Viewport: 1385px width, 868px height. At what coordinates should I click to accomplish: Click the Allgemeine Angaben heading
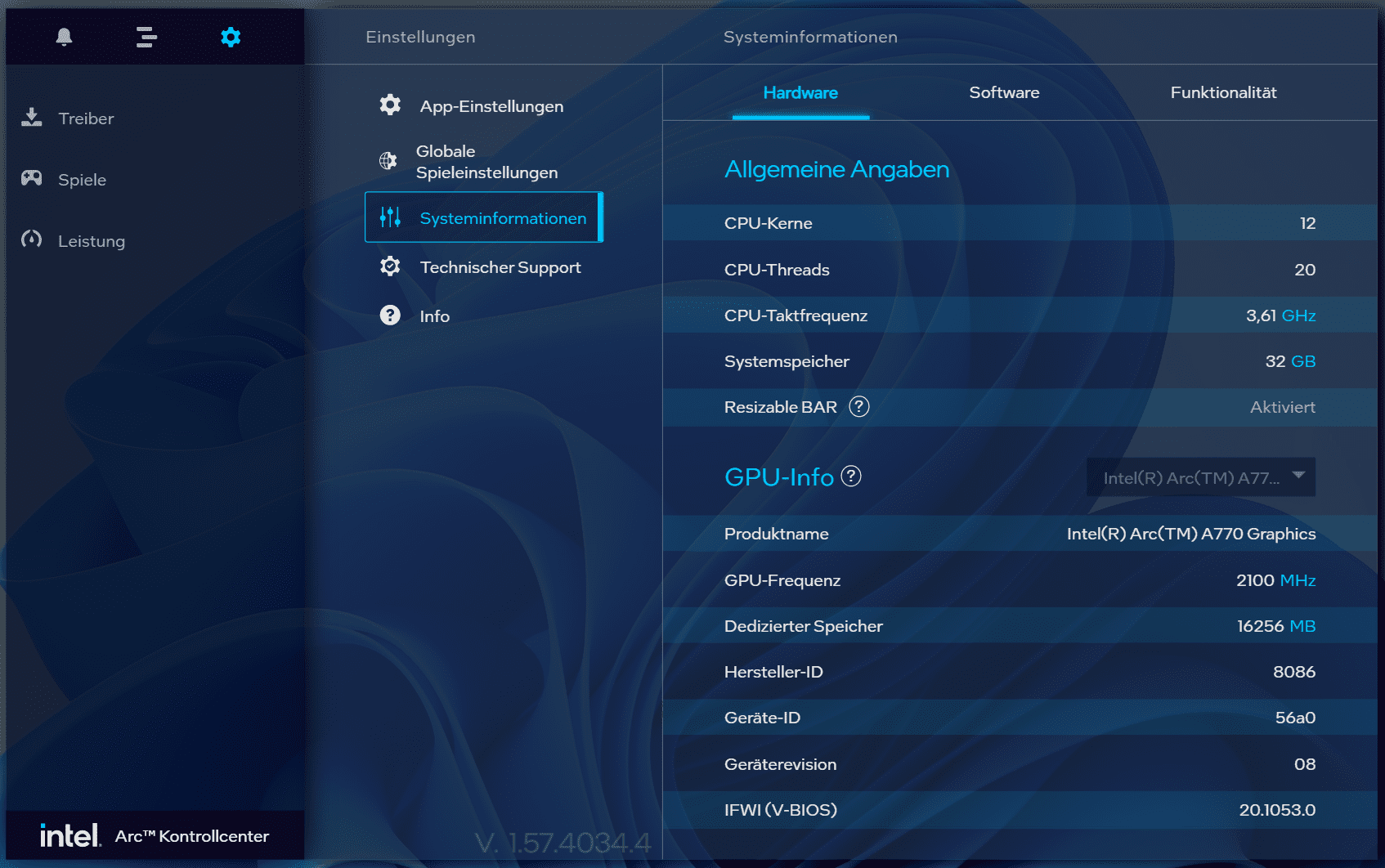[x=836, y=169]
